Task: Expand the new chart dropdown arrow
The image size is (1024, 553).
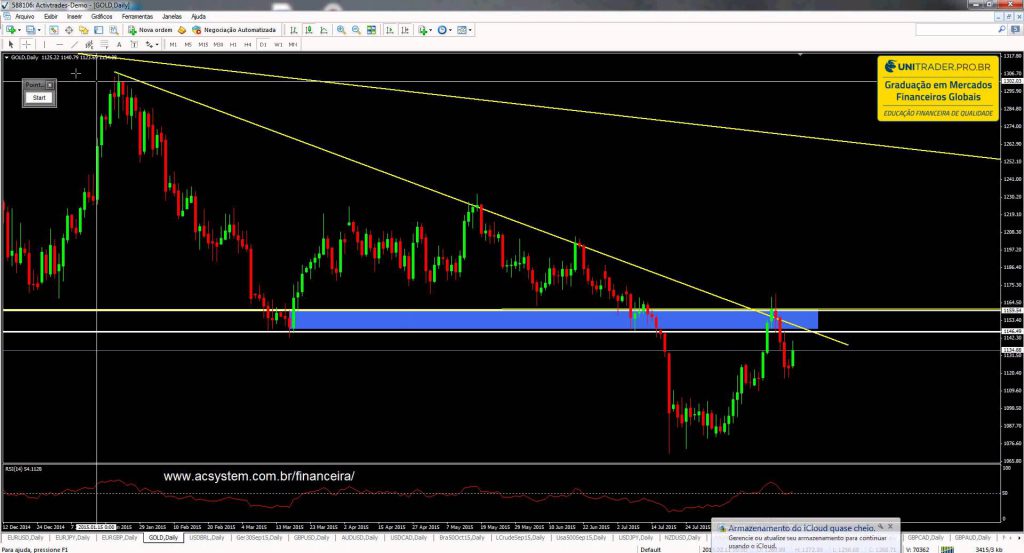Action: click(x=19, y=30)
